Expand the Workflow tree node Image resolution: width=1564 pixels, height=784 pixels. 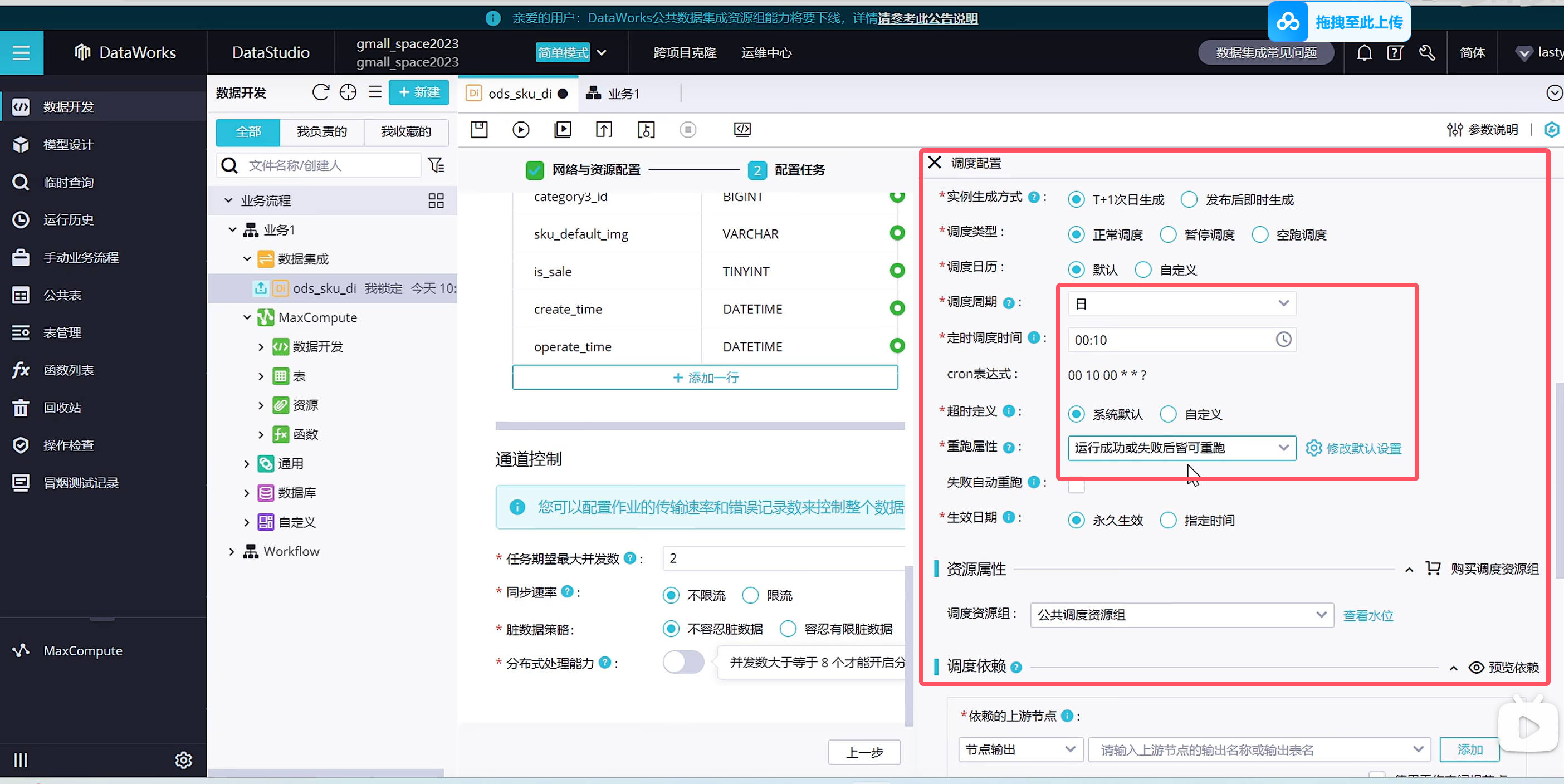(231, 552)
